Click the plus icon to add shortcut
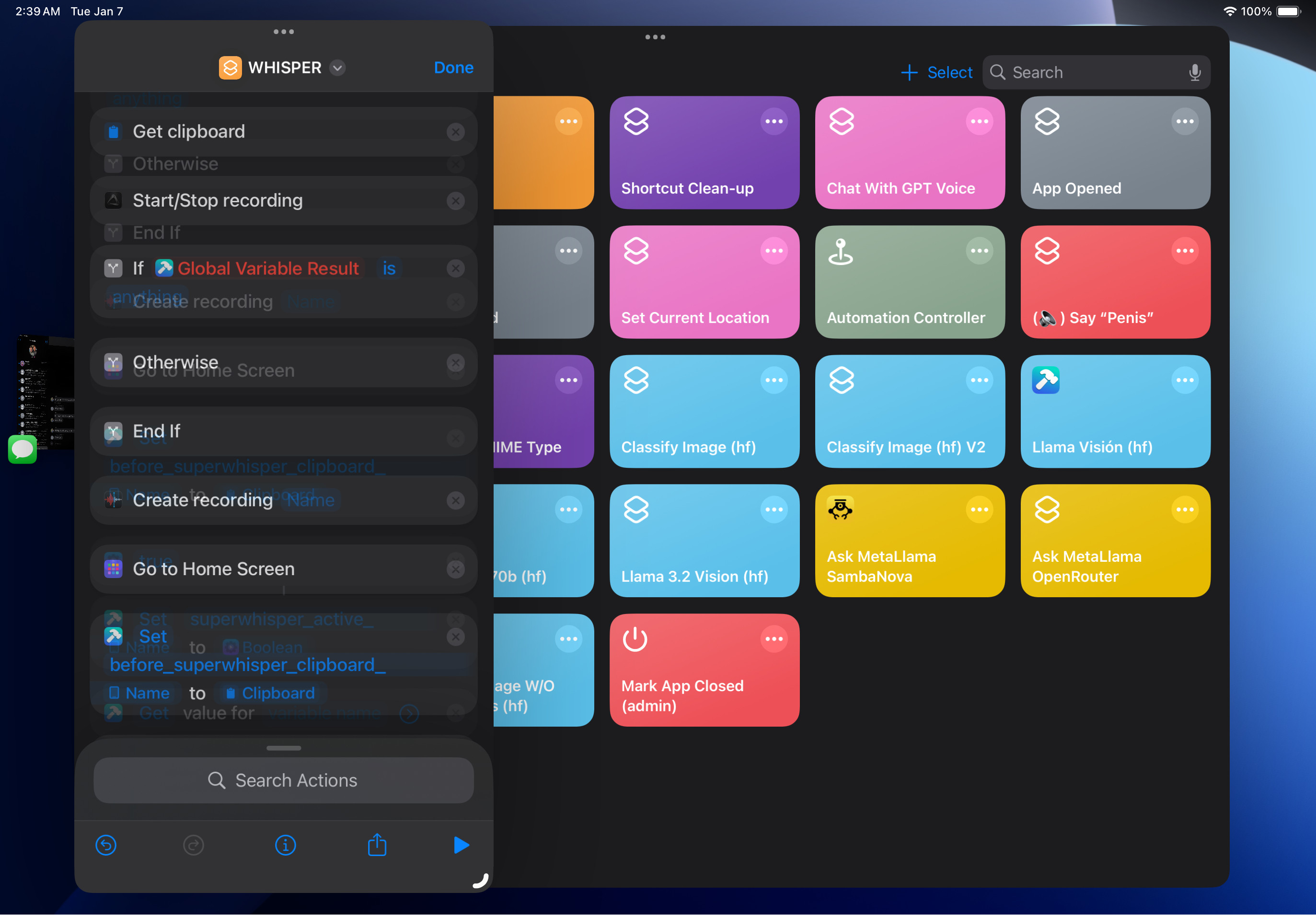 909,73
